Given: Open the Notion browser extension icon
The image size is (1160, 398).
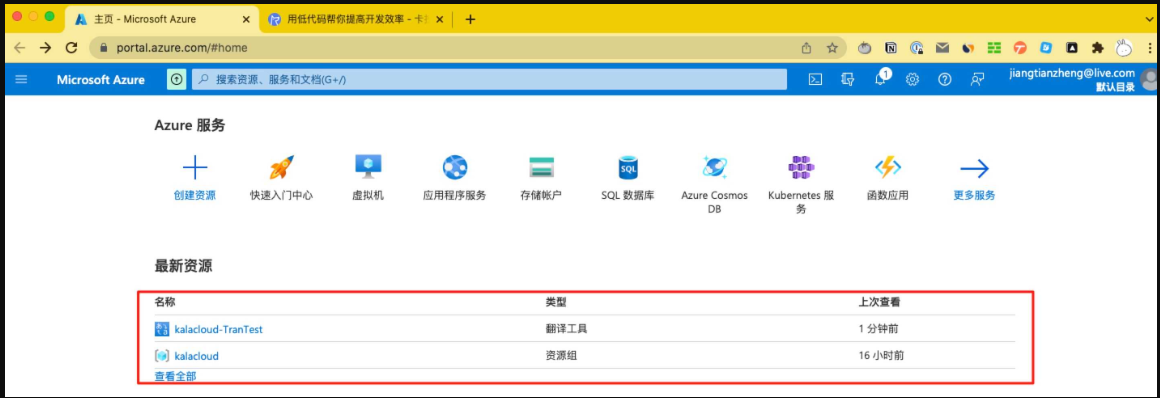Looking at the screenshot, I should pos(891,48).
